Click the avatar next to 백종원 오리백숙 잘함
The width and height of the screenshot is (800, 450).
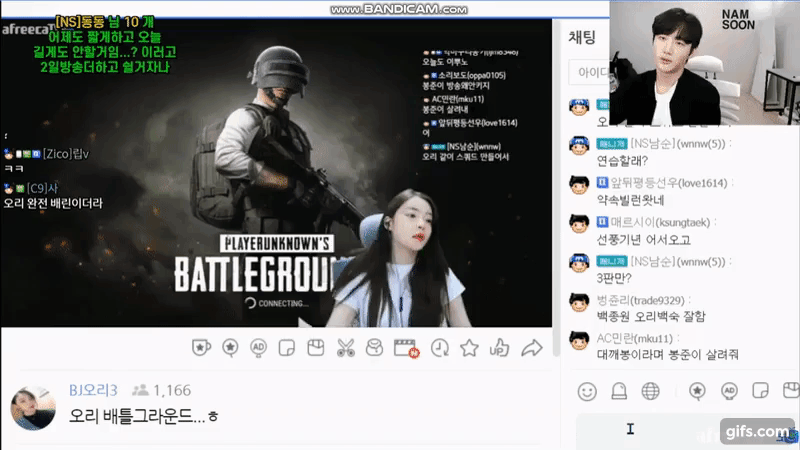pyautogui.click(x=579, y=302)
